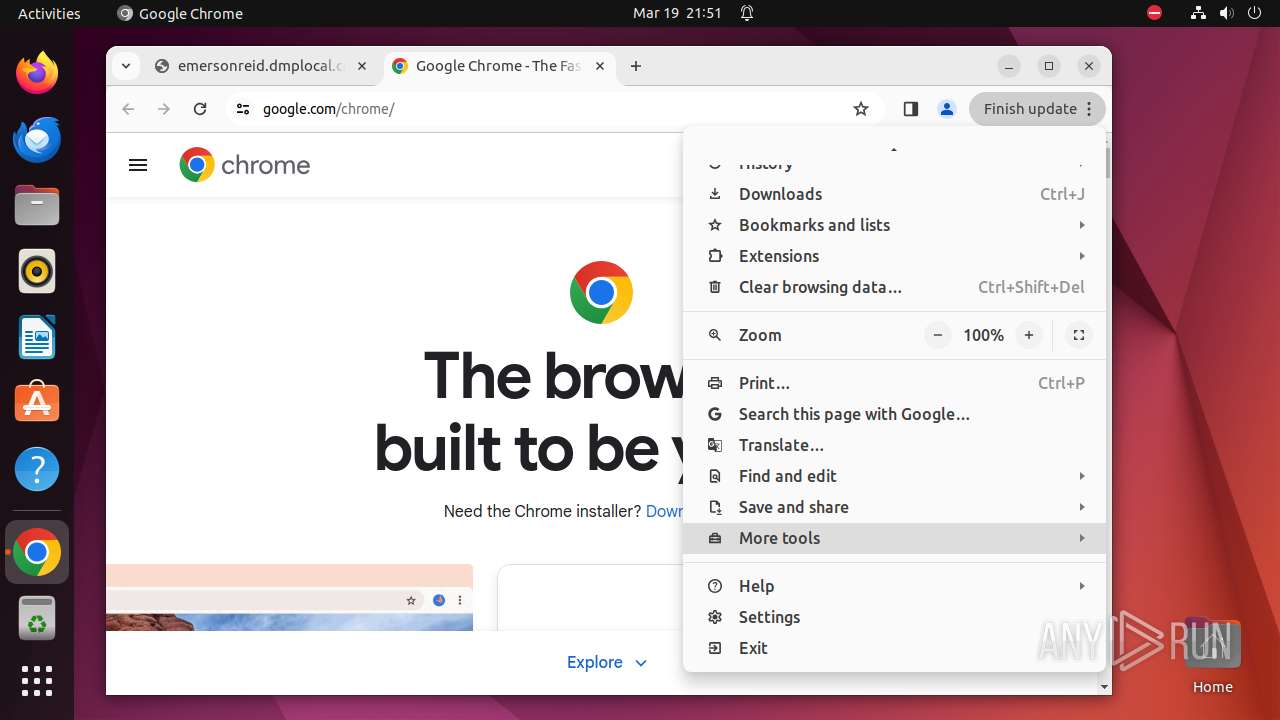
Task: Open the Google Chrome app menu in top bar
Action: coord(180,13)
